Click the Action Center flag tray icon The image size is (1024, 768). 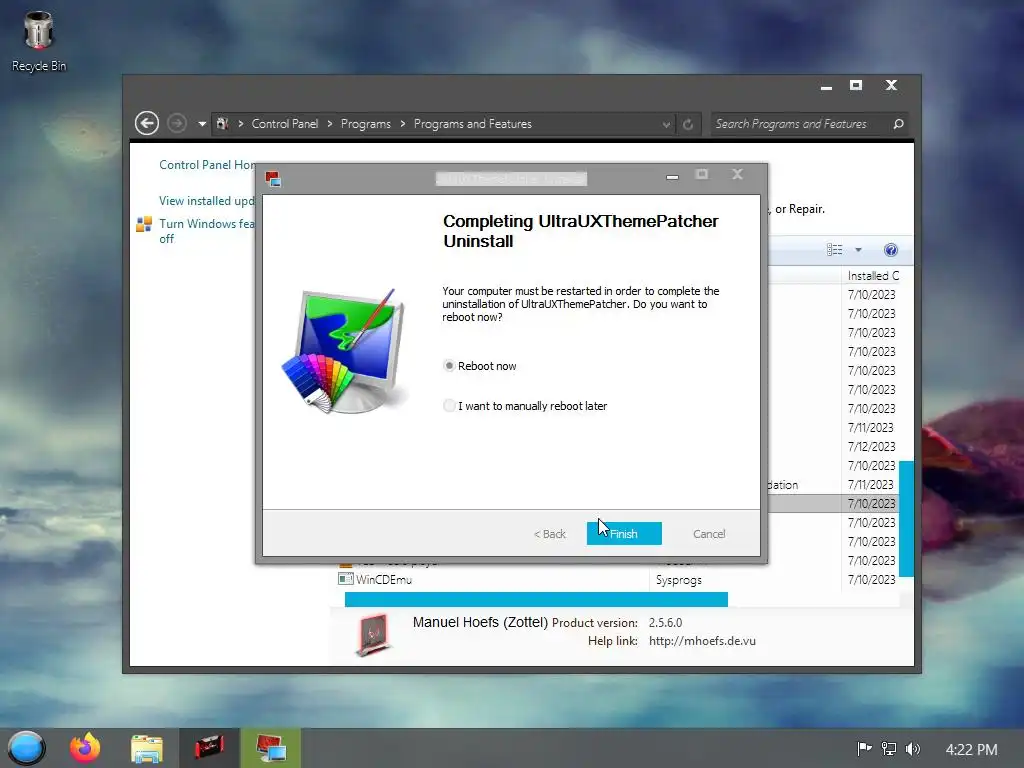click(864, 748)
